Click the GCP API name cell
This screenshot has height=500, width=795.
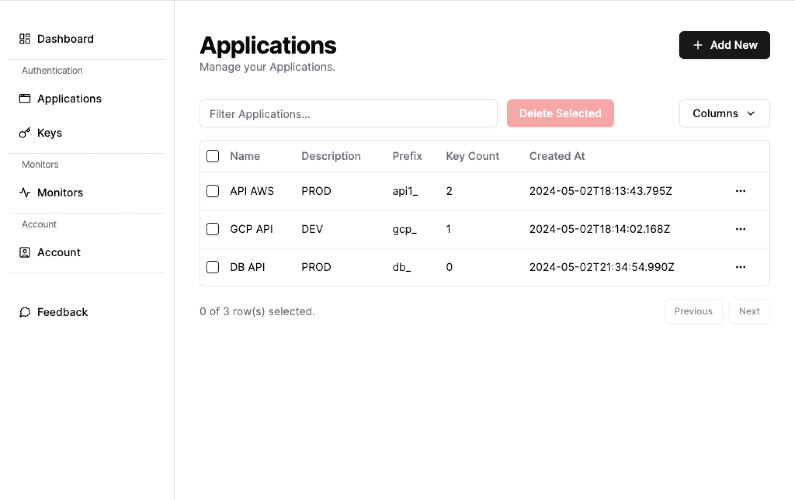[x=251, y=229]
